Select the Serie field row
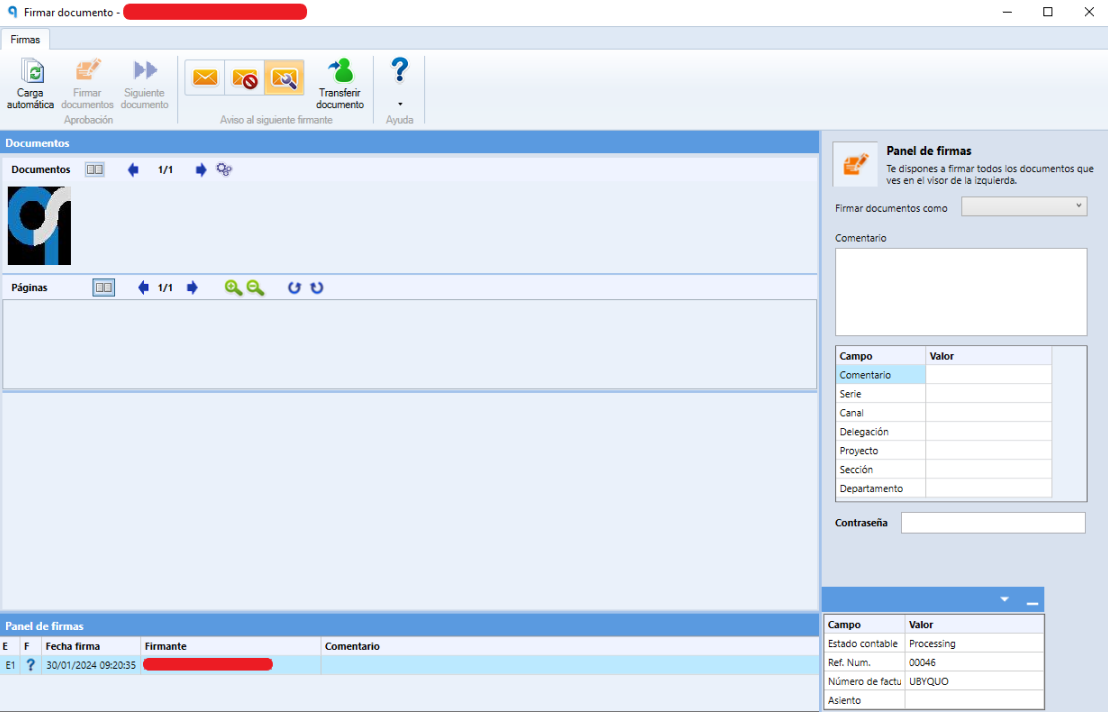 [943, 394]
